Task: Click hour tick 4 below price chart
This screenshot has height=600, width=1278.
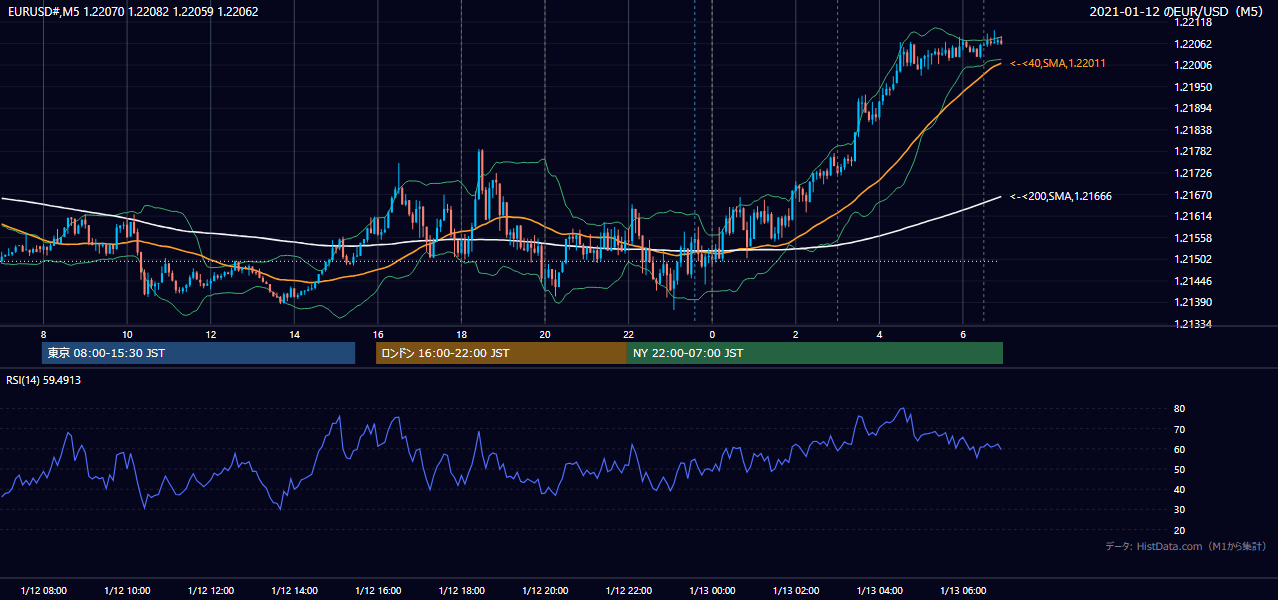Action: tap(879, 333)
